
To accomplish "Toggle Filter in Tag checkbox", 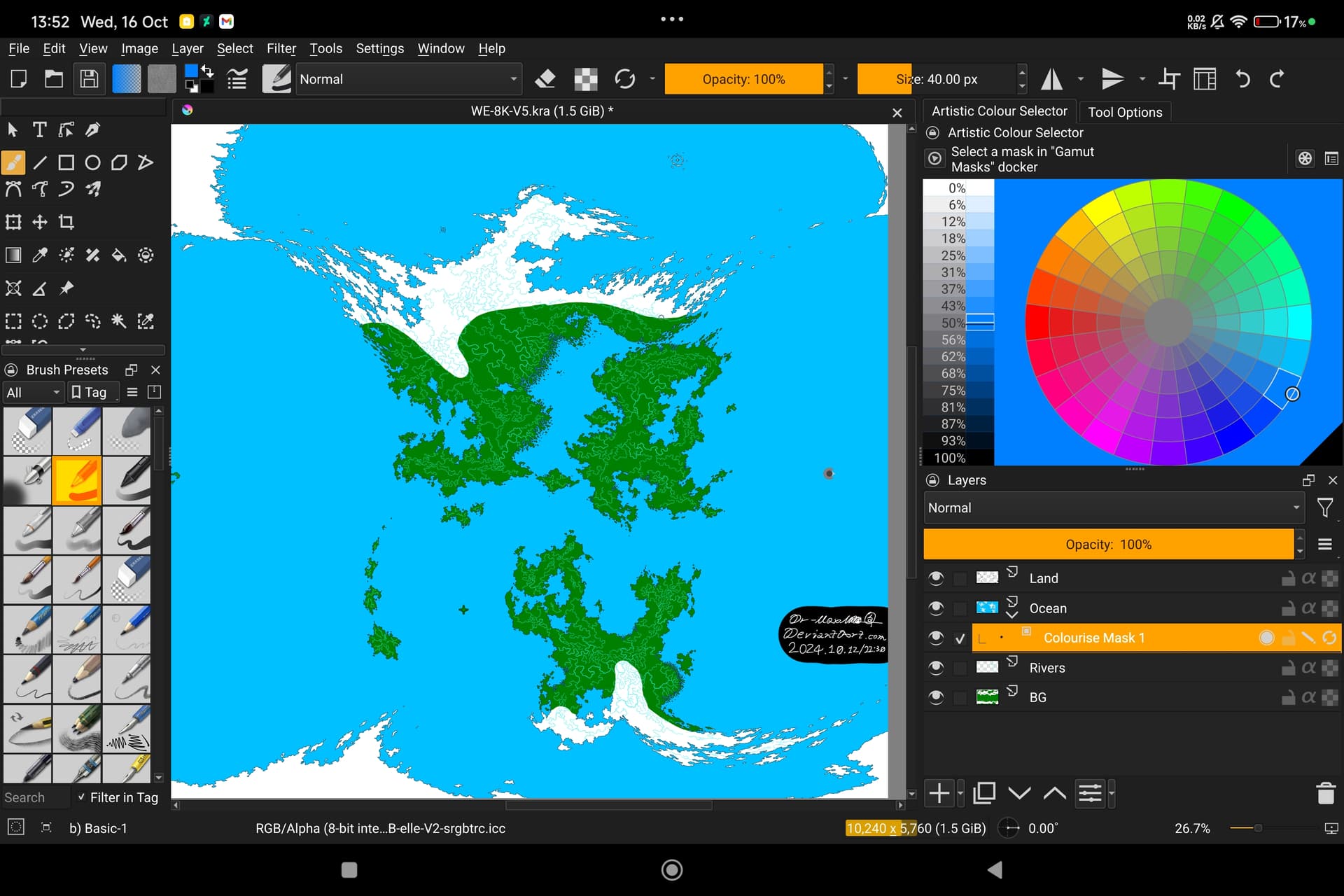I will point(82,797).
